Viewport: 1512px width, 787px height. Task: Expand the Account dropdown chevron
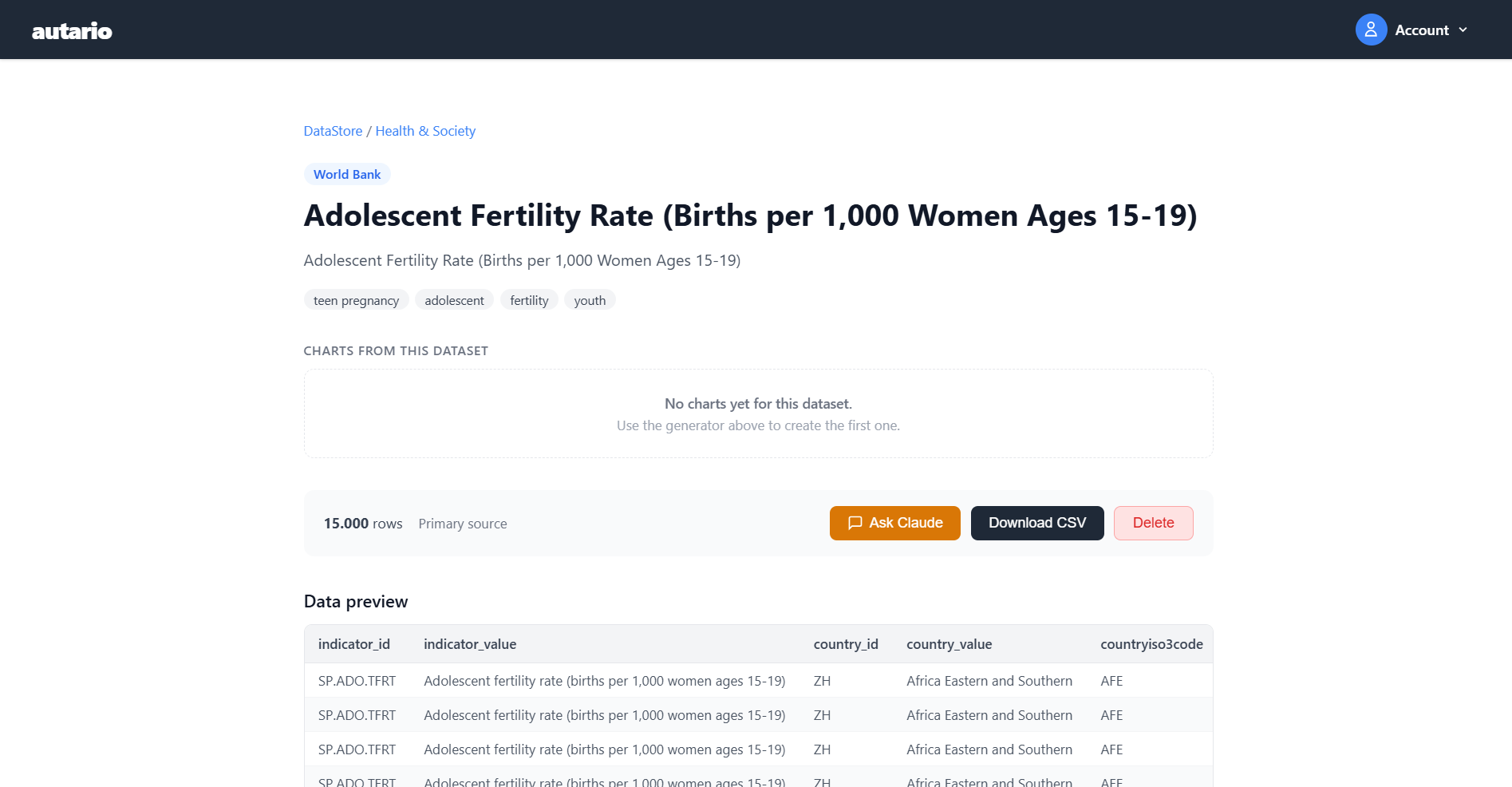[1463, 30]
